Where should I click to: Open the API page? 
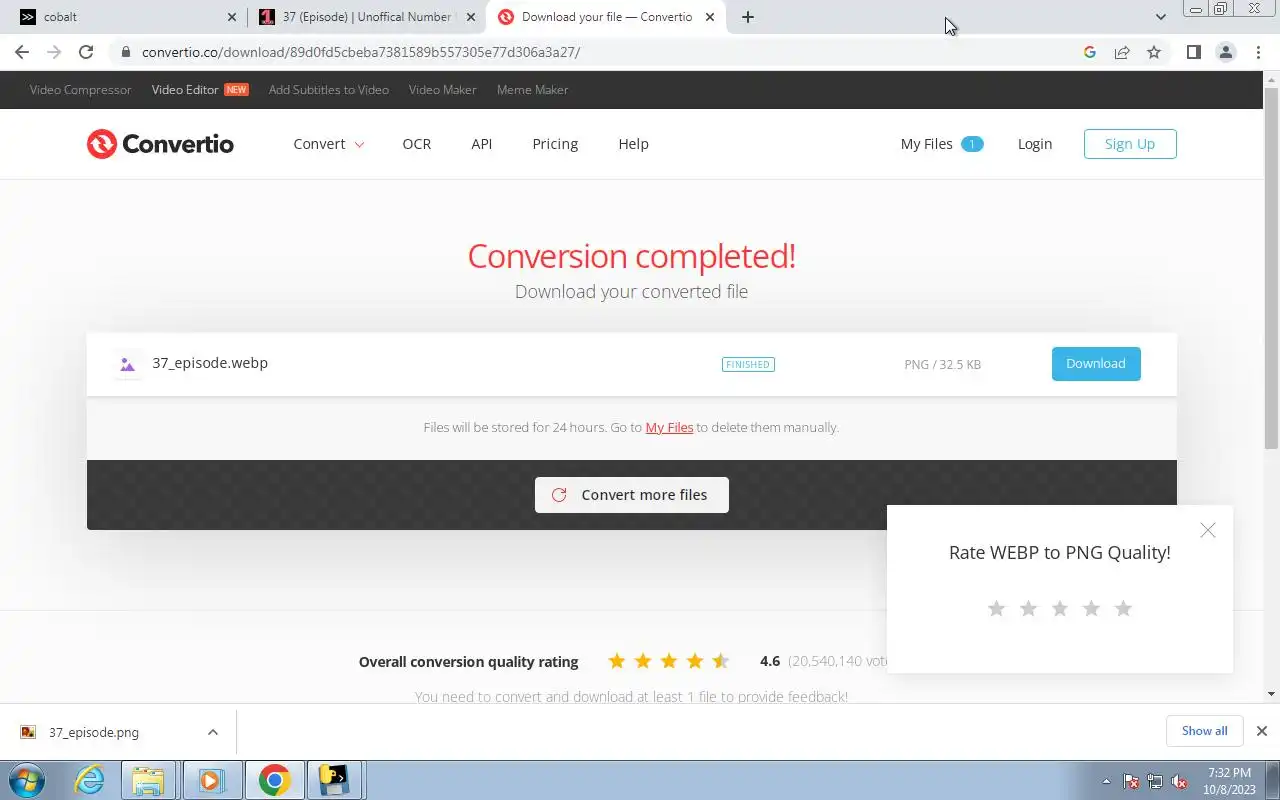pos(482,144)
